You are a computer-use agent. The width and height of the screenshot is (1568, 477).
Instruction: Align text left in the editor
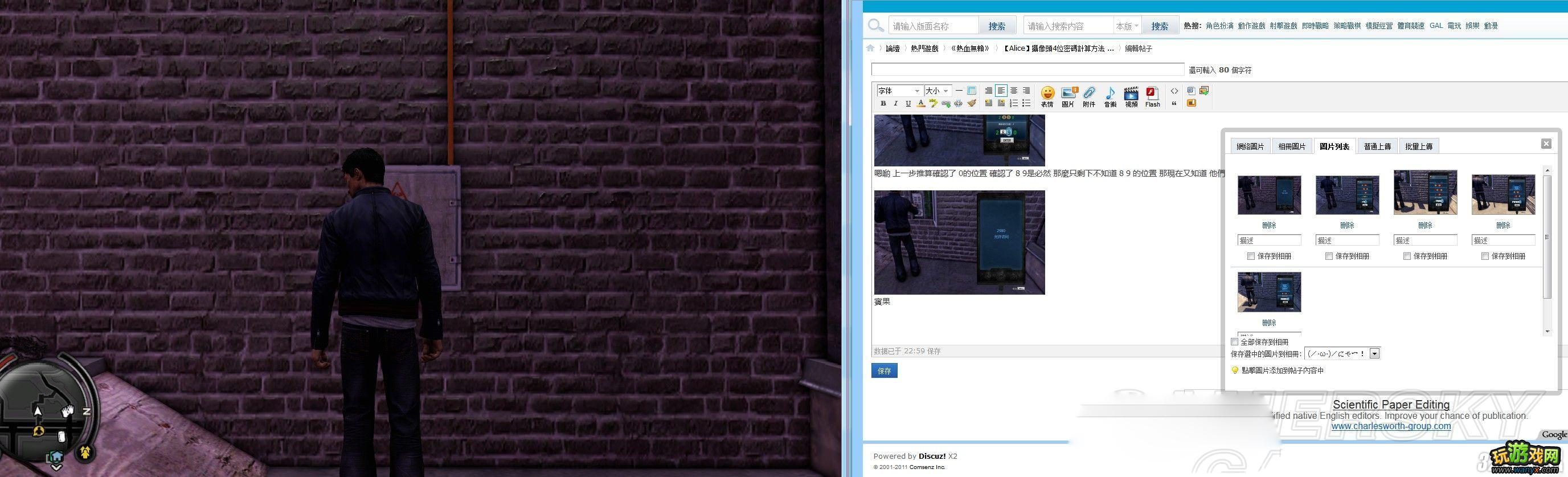[x=1001, y=91]
